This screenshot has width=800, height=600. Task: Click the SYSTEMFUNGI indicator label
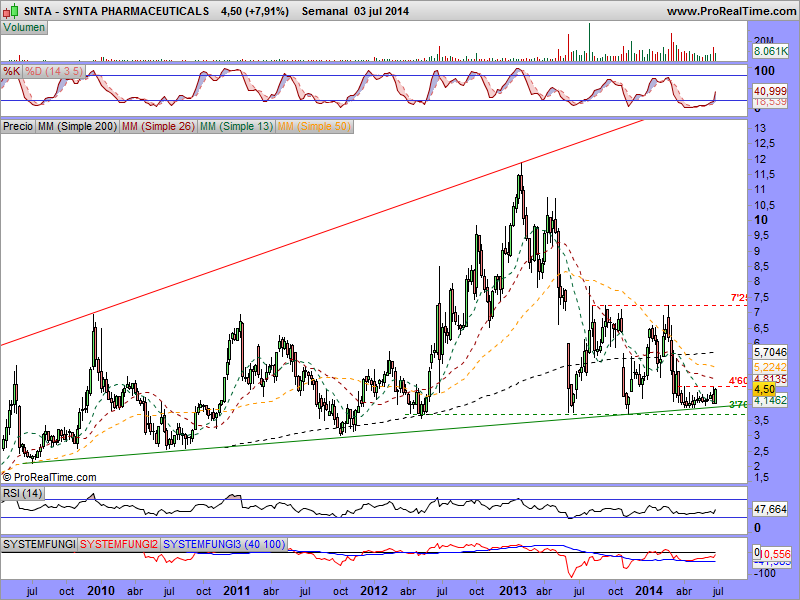click(x=39, y=544)
